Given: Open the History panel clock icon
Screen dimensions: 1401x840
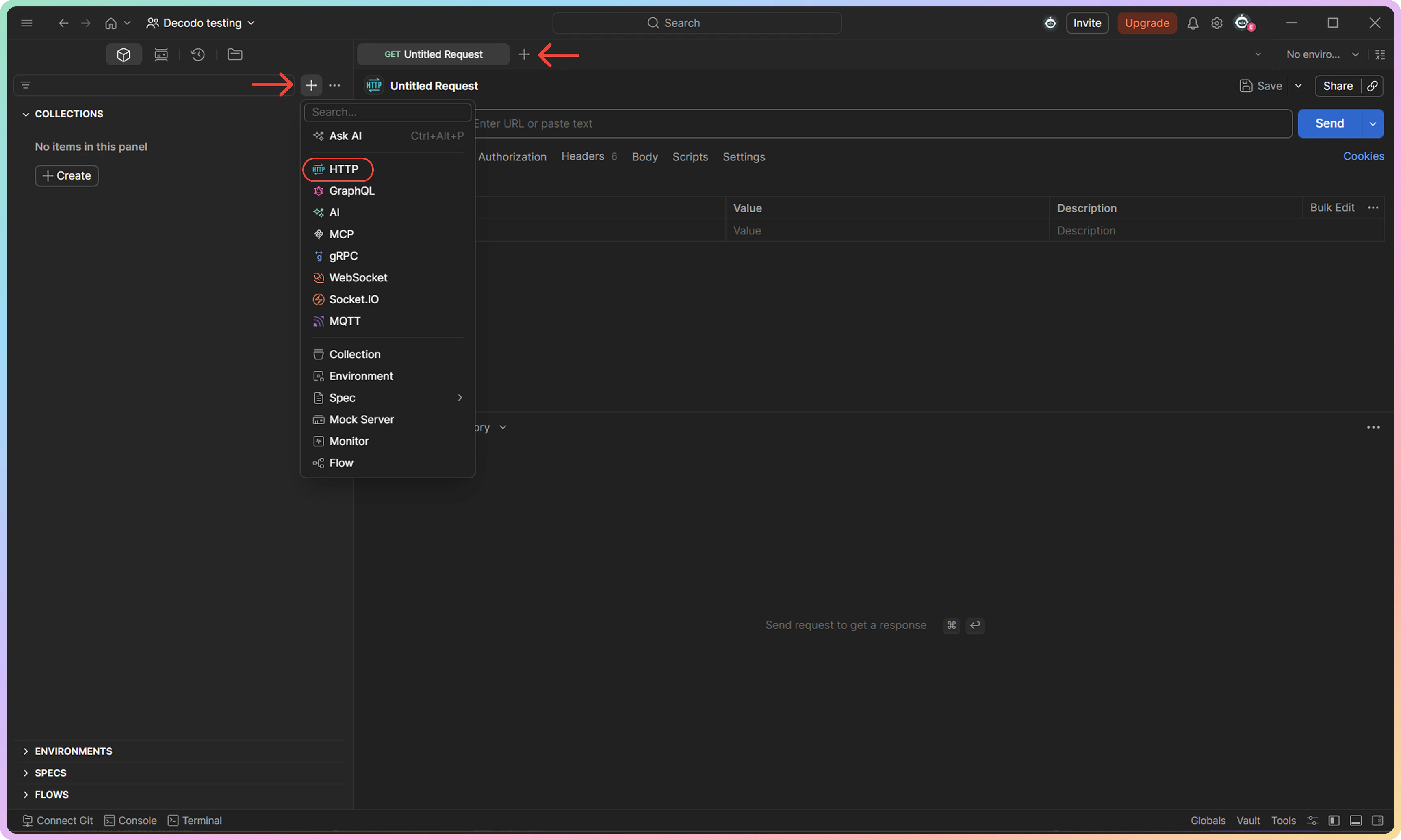Looking at the screenshot, I should 197,54.
